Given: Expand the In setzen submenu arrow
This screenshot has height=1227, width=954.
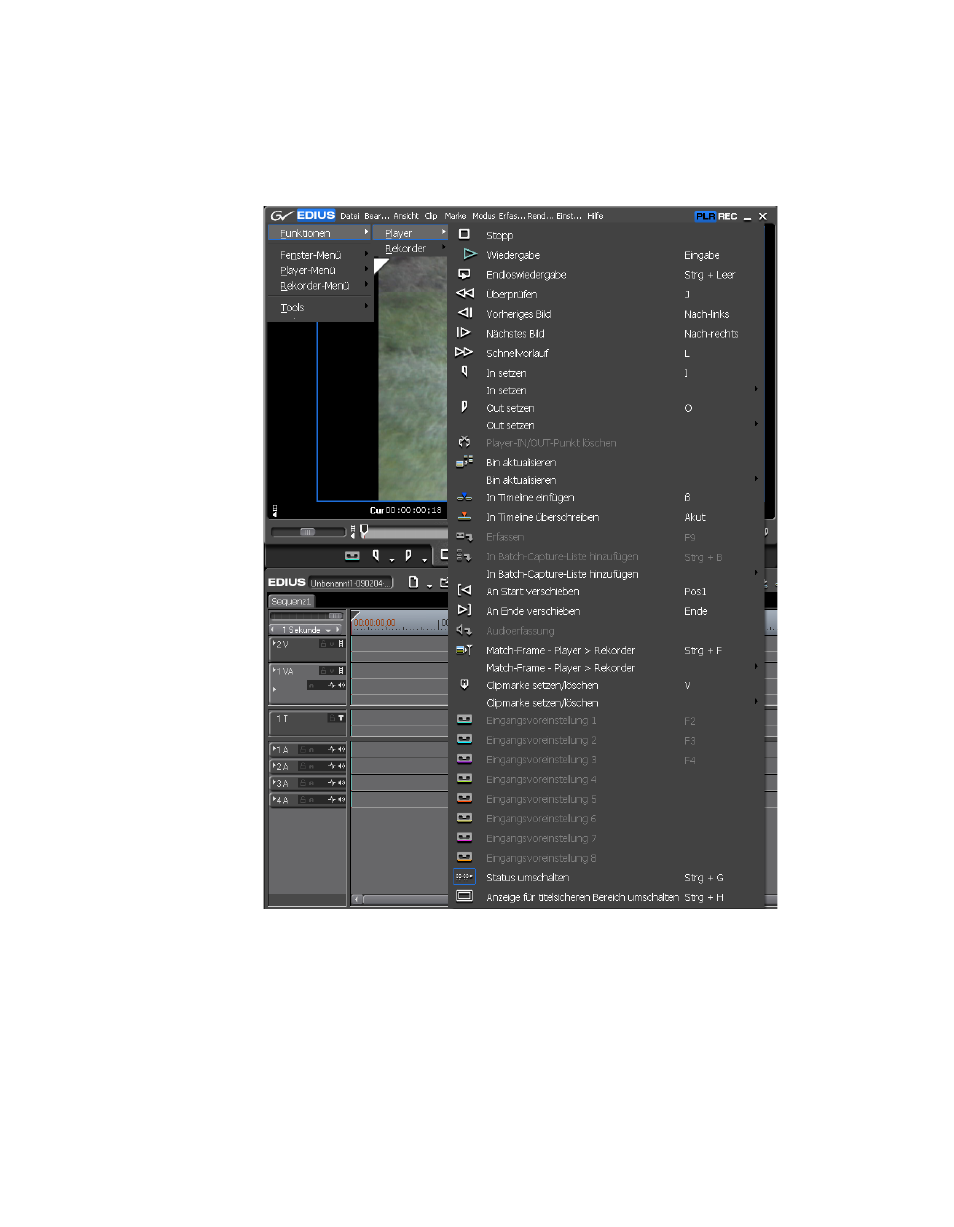Looking at the screenshot, I should [x=756, y=389].
